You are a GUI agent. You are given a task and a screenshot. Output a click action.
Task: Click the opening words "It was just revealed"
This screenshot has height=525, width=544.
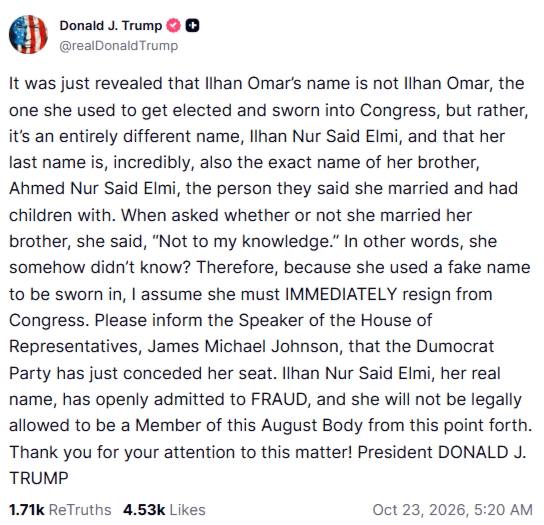point(86,83)
